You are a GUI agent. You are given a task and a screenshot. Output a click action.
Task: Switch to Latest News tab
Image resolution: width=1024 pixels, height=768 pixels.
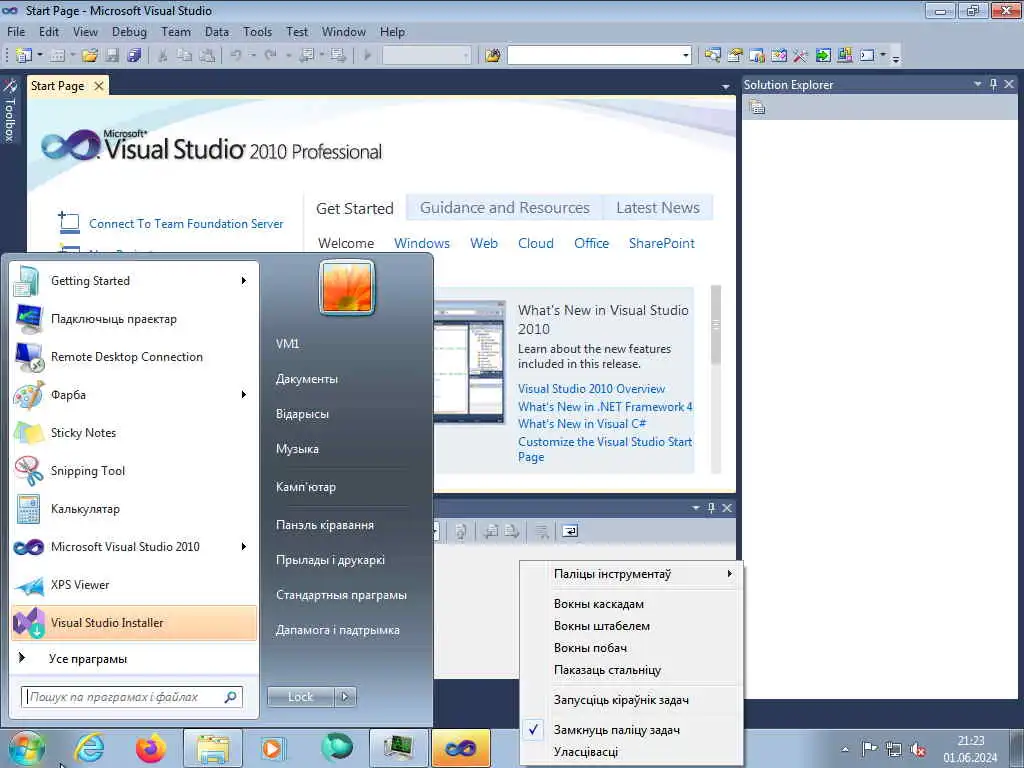click(x=658, y=208)
